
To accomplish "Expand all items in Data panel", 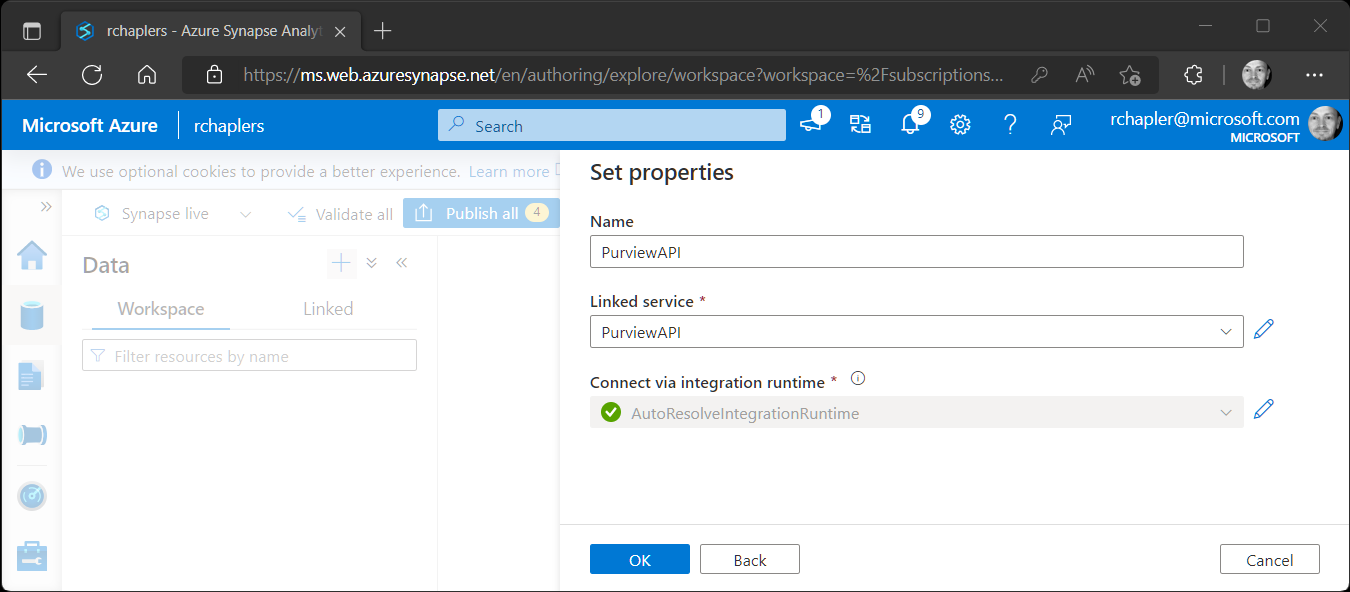I will pos(372,263).
